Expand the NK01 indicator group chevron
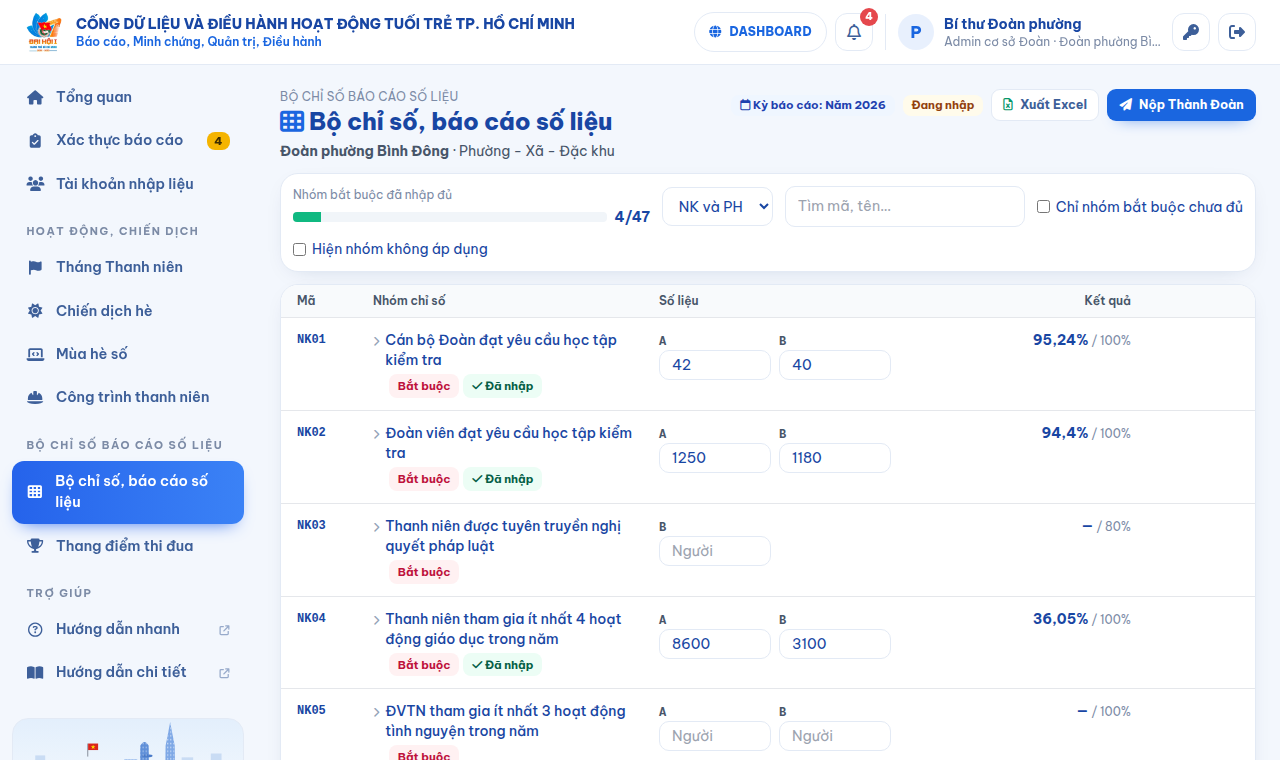The image size is (1280, 760). pos(377,341)
